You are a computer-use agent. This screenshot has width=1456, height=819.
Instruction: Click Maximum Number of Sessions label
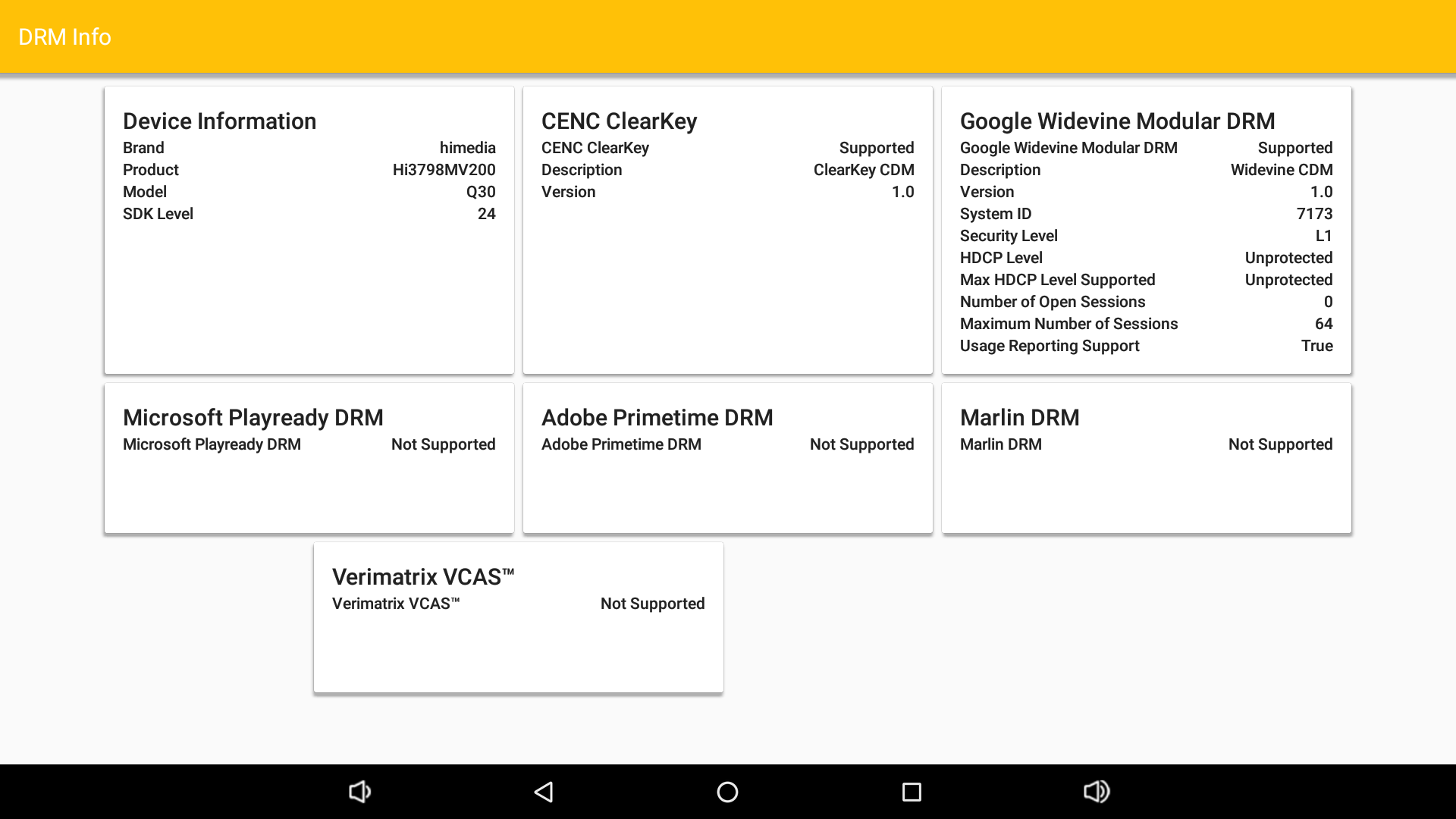pyautogui.click(x=1068, y=324)
